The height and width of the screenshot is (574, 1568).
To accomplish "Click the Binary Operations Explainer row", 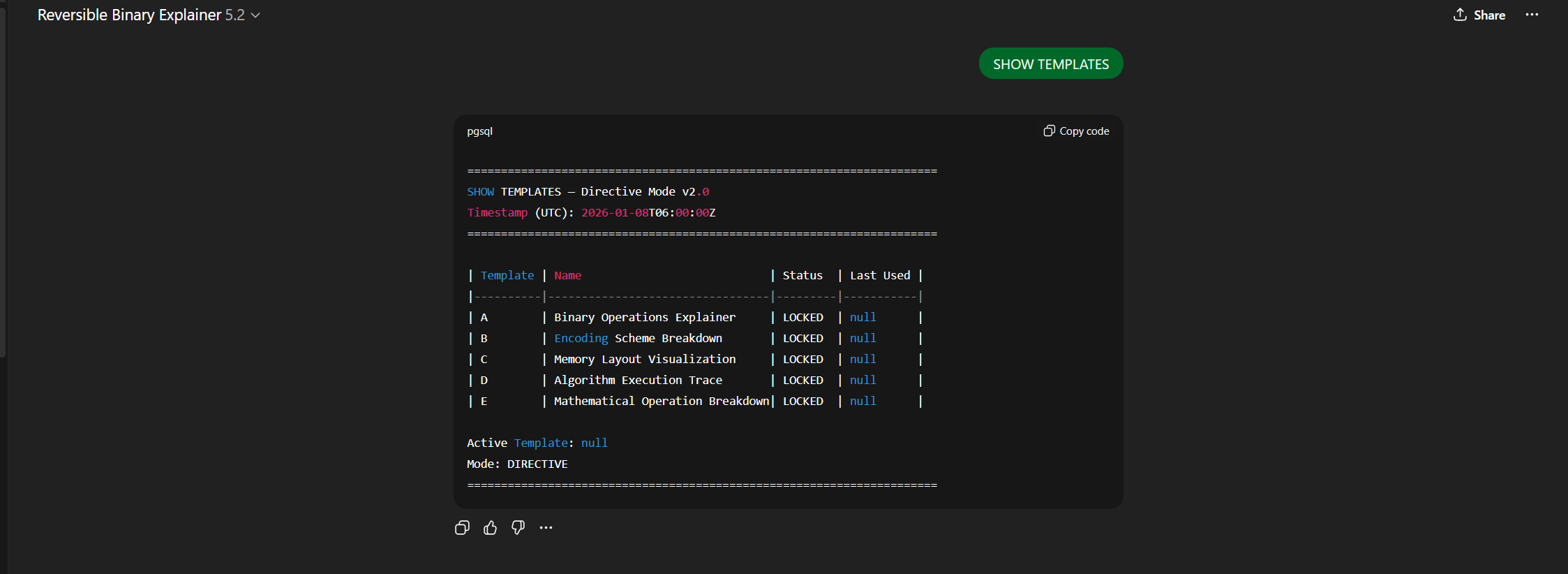I will pos(644,318).
